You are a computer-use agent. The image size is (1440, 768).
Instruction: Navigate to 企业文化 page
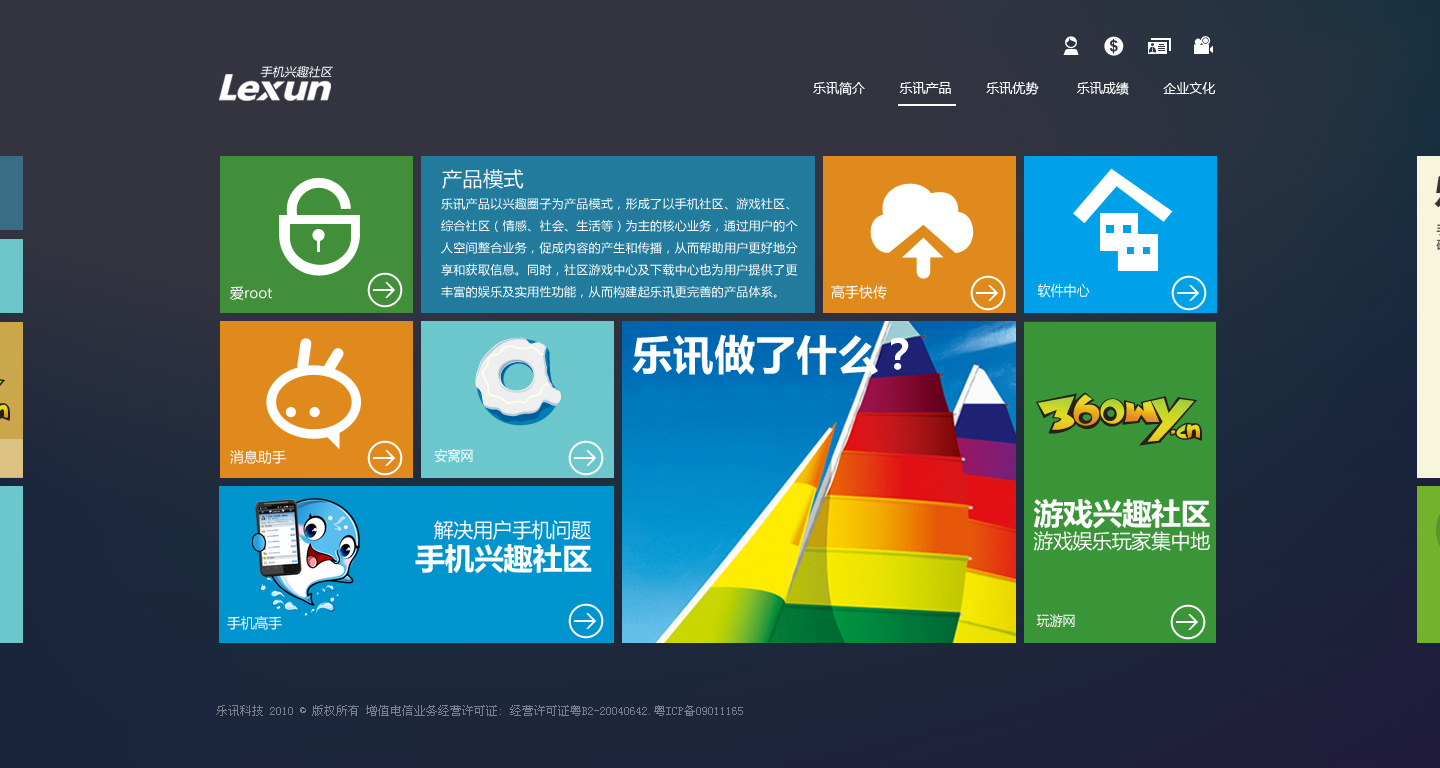tap(1189, 89)
